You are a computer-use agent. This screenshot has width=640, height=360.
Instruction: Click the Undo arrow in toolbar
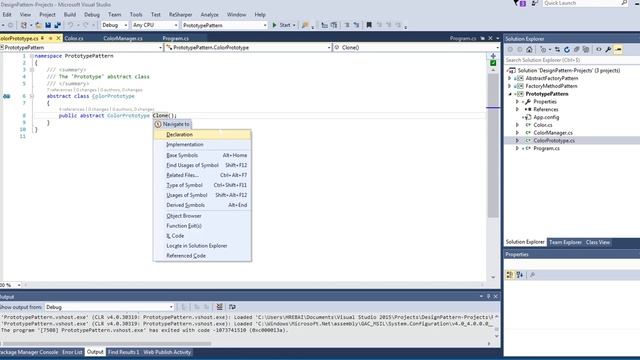[71, 25]
